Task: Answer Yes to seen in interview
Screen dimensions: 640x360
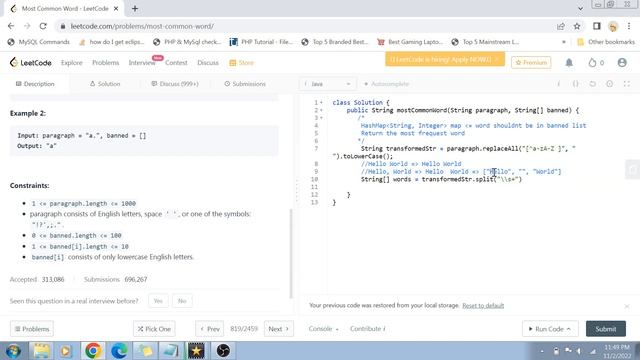Action: 158,301
